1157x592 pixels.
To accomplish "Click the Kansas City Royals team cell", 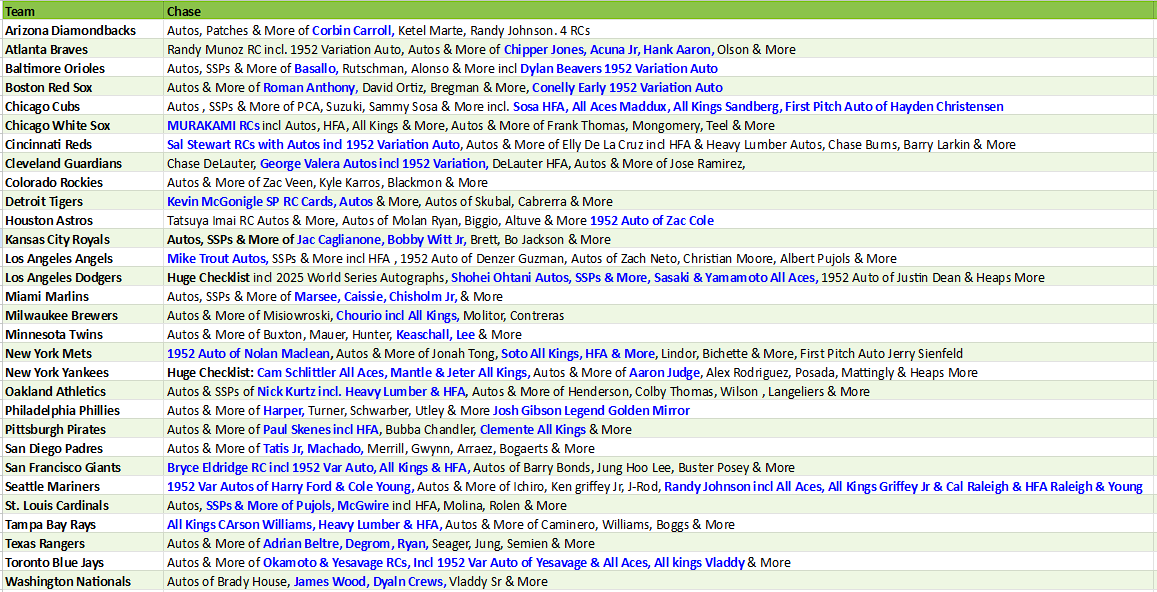I will (x=82, y=239).
